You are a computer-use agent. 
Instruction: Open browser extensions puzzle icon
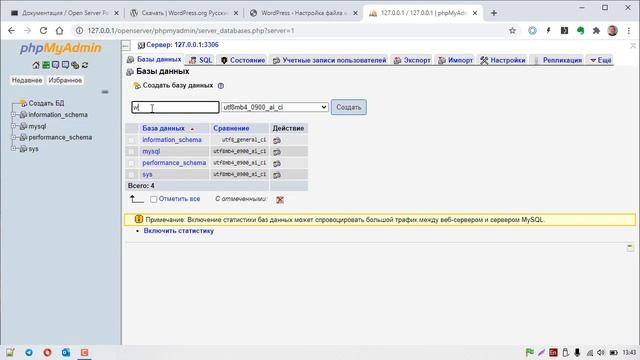click(x=596, y=31)
